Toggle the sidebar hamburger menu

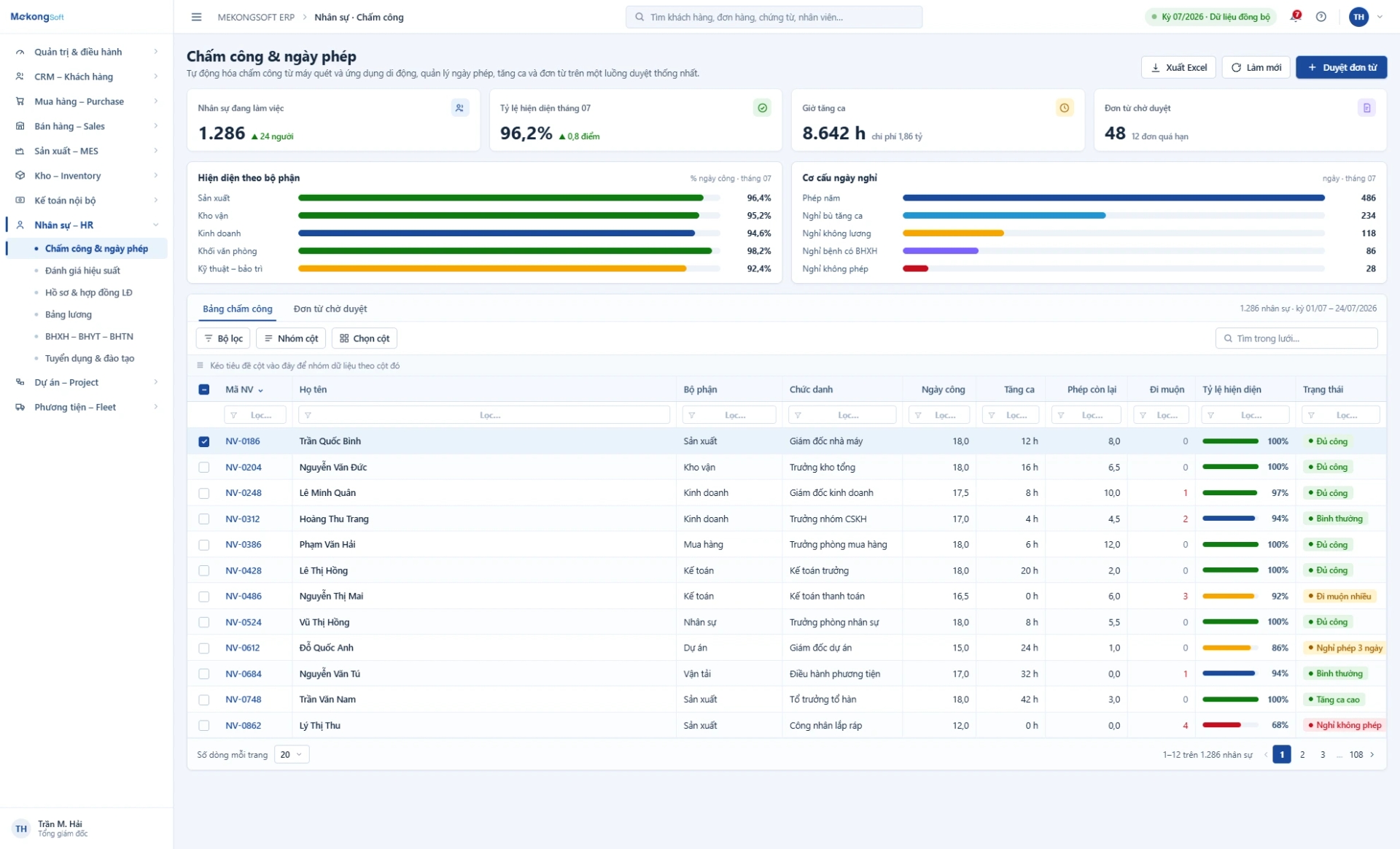(x=196, y=17)
